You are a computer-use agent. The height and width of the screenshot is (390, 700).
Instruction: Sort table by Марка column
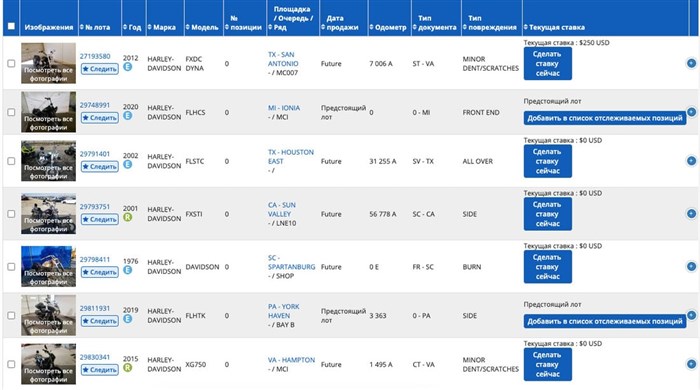click(x=162, y=27)
